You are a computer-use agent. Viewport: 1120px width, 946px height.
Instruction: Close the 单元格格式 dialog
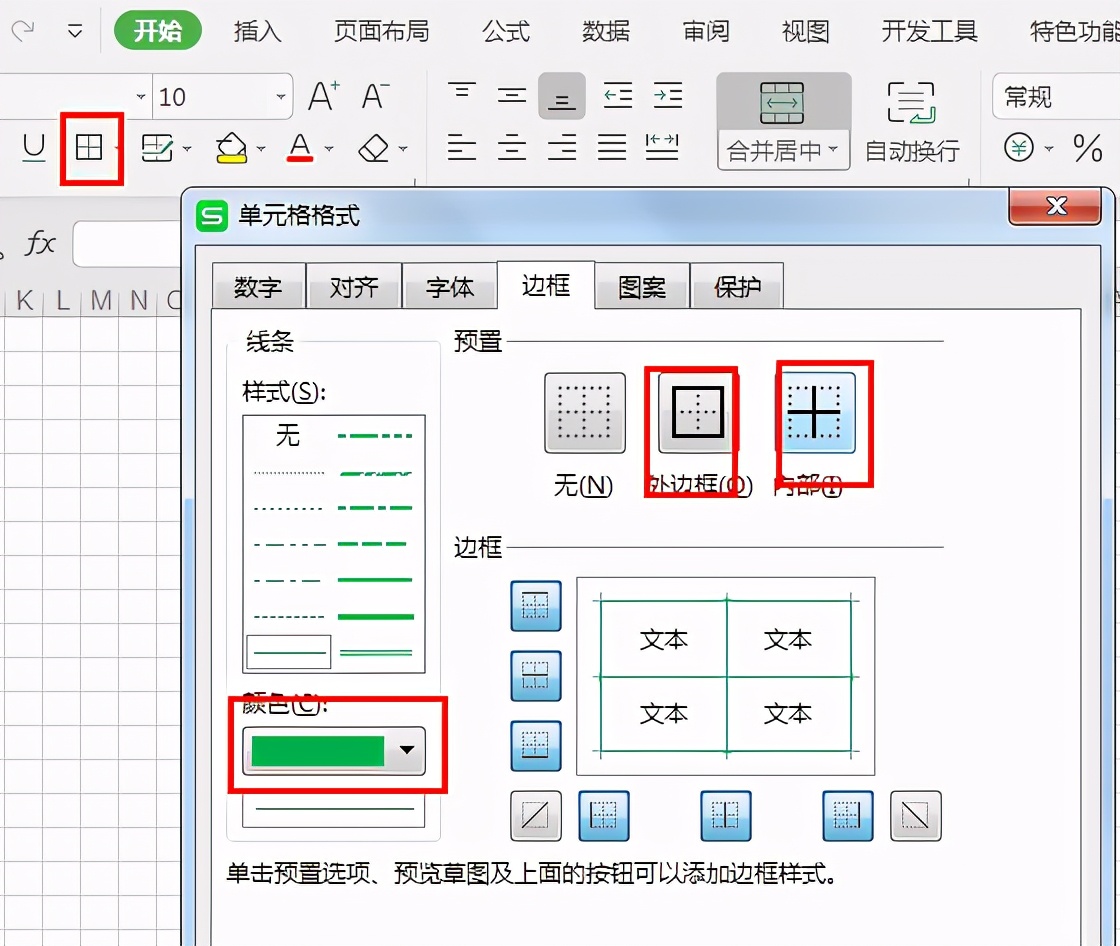point(1054,206)
